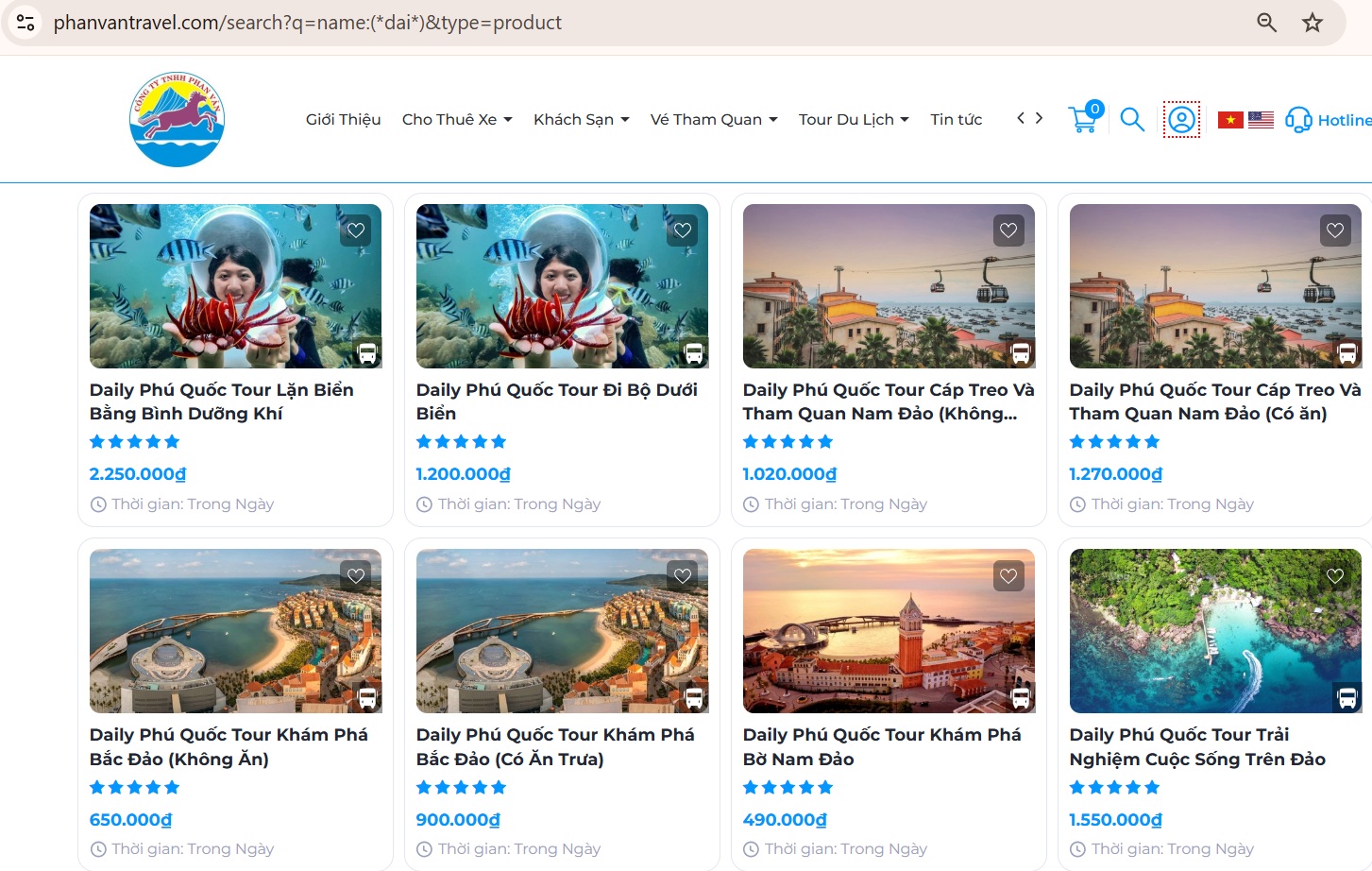Open the Khách Sạn dropdown menu
Viewport: 1372px width, 871px height.
coord(581,119)
